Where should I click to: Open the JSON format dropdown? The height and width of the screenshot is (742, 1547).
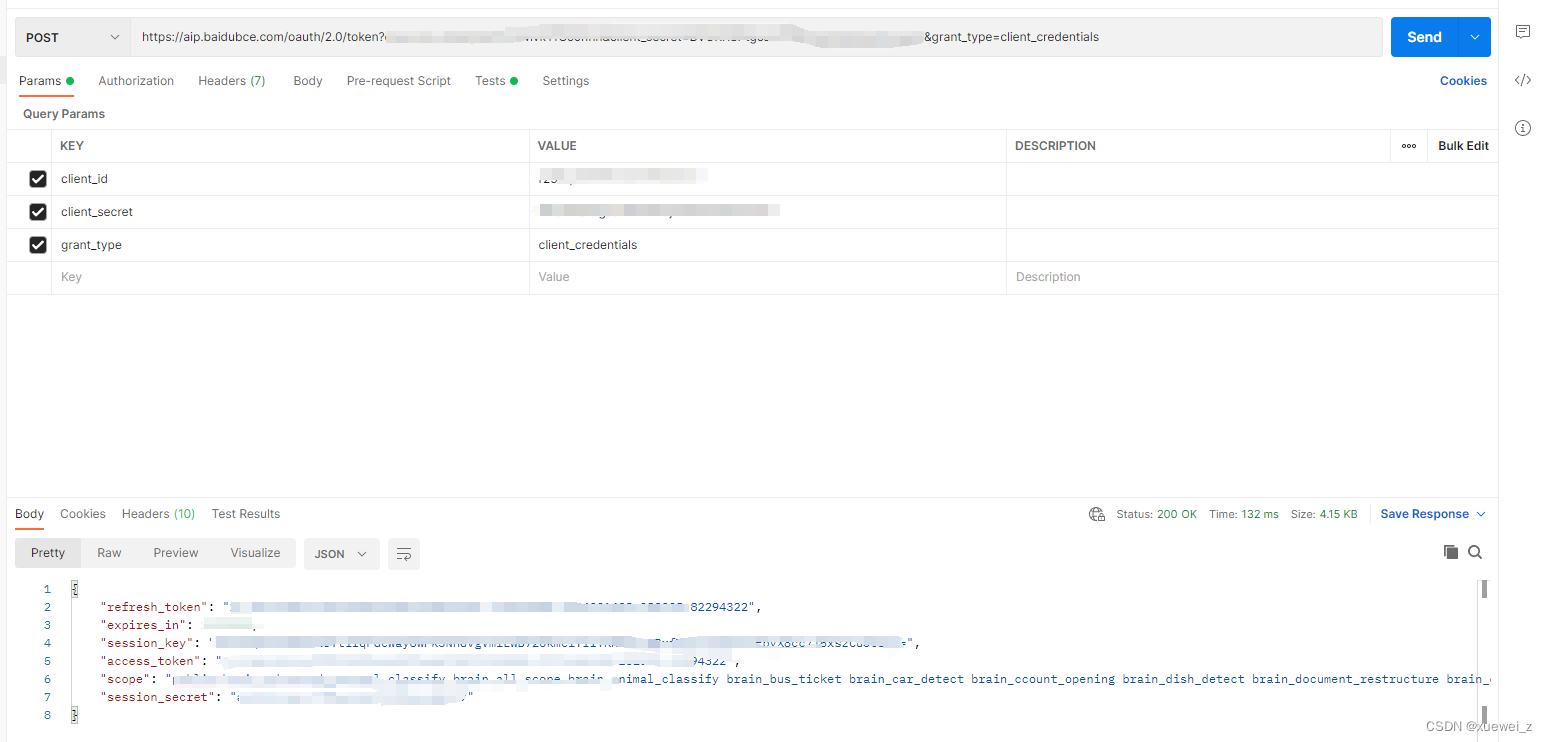[341, 553]
